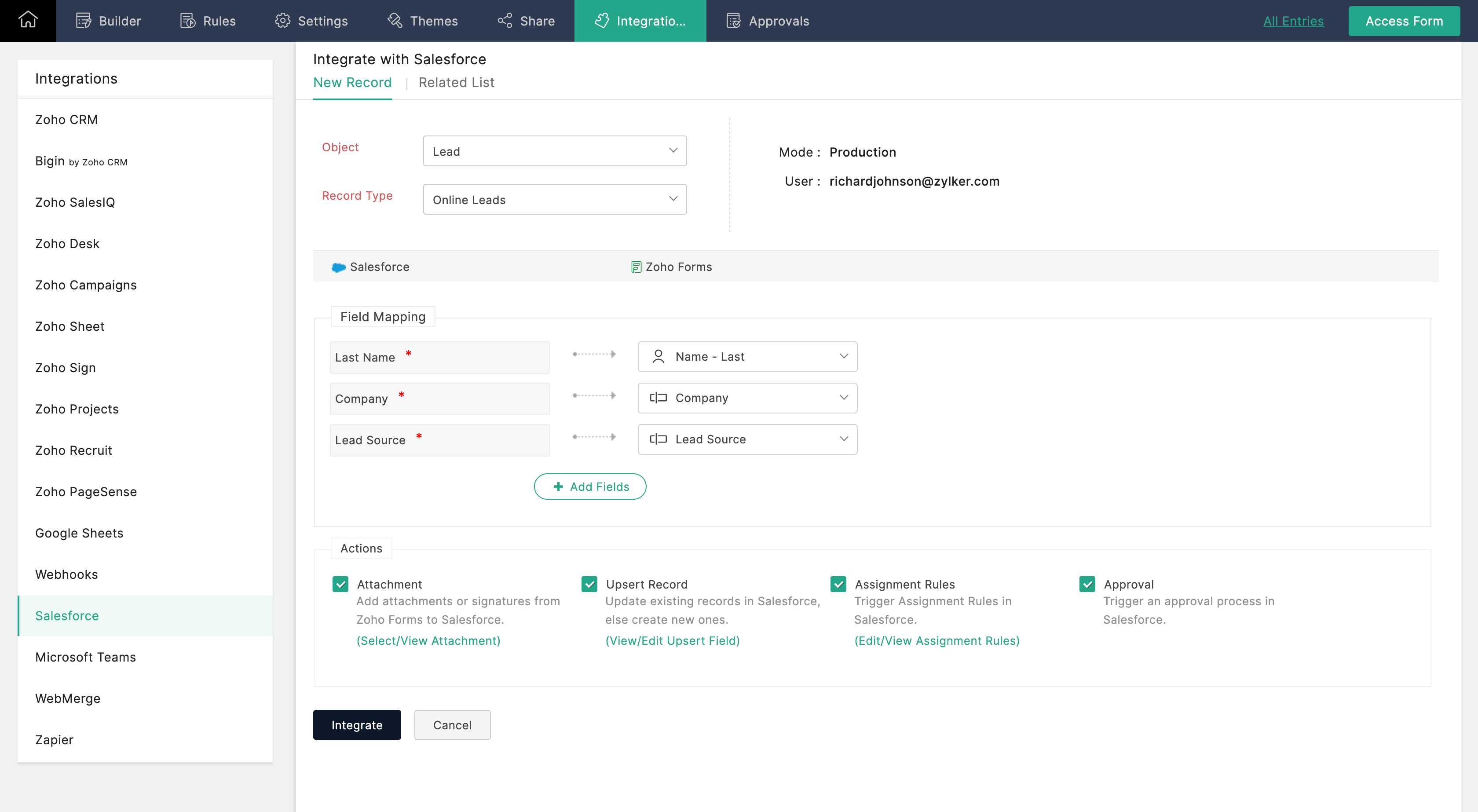Switch to the Builder tab
This screenshot has width=1478, height=812.
[109, 21]
